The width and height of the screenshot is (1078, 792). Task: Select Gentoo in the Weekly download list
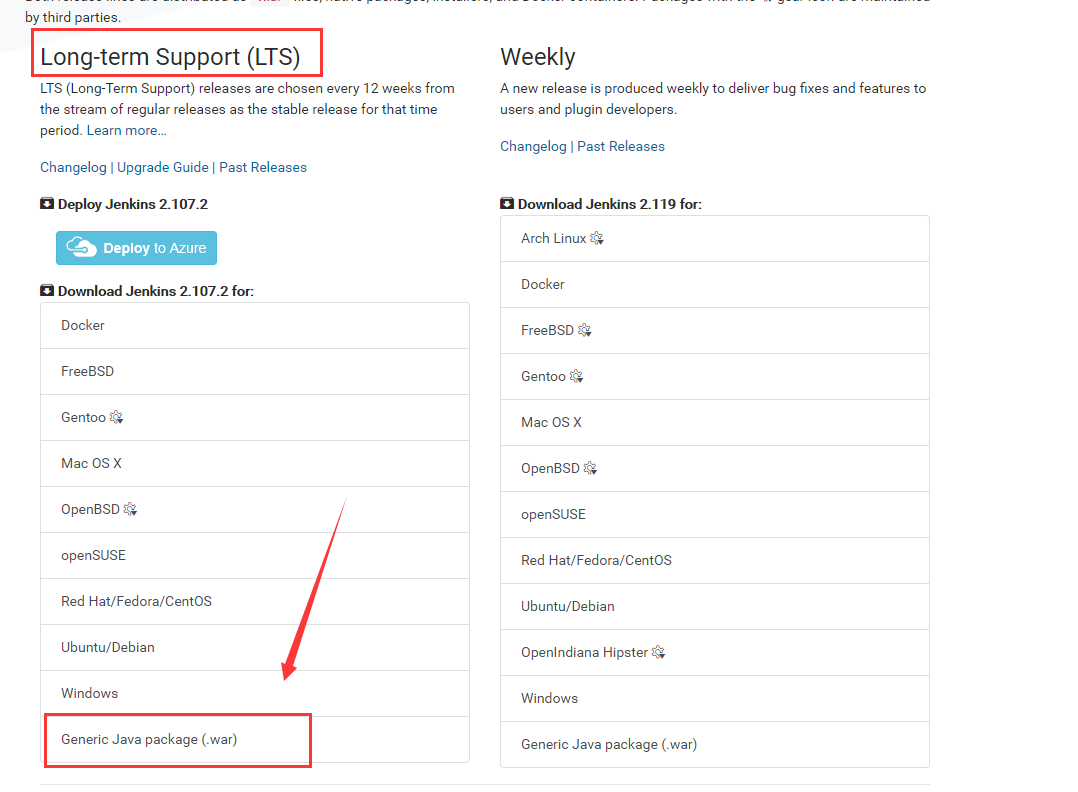pos(715,377)
